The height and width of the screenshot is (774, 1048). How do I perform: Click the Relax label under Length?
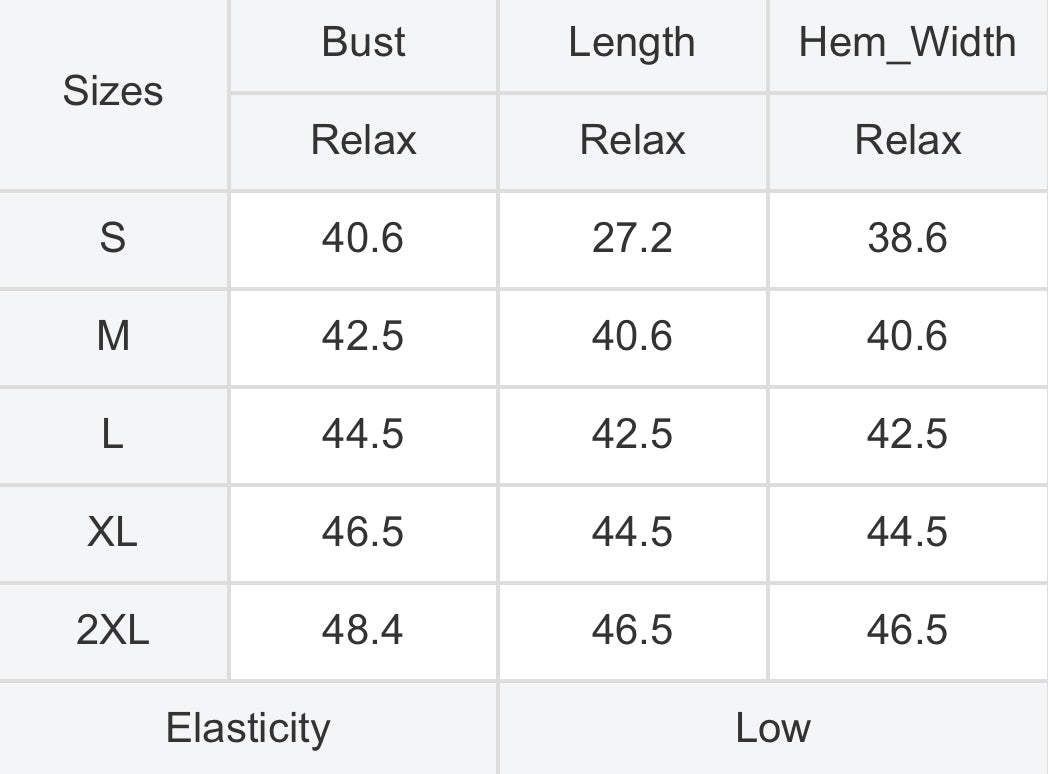click(x=632, y=140)
